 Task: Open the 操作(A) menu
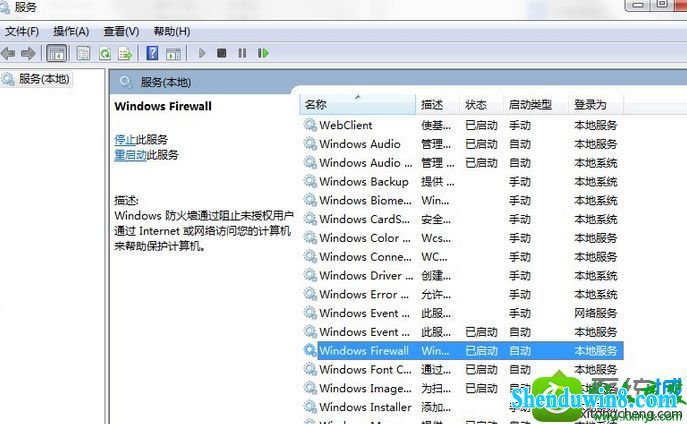click(x=71, y=32)
